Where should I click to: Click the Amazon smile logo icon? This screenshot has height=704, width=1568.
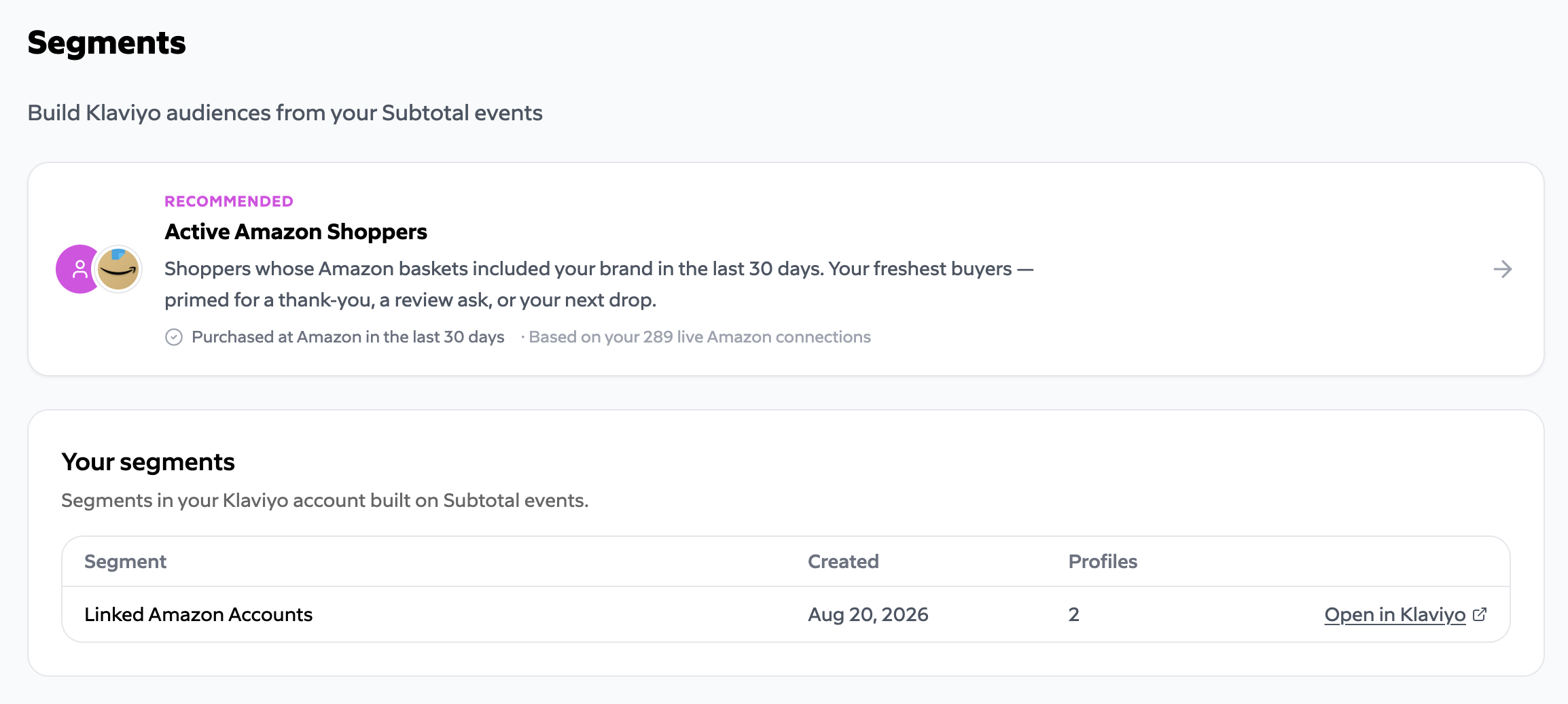(118, 269)
